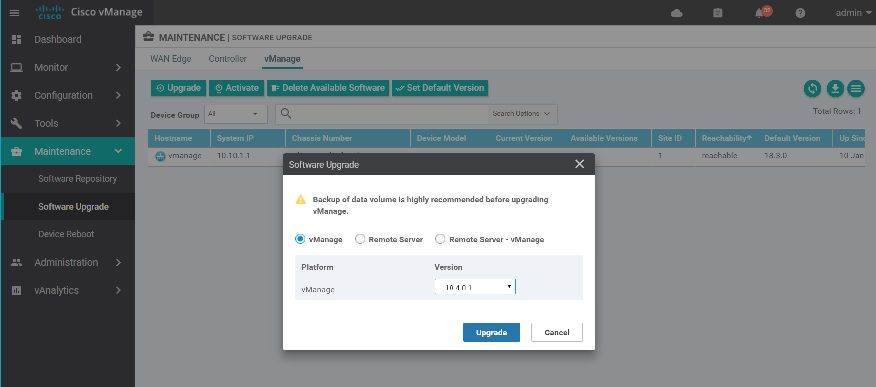
Task: Click the Tools wrench icon
Action: point(16,123)
